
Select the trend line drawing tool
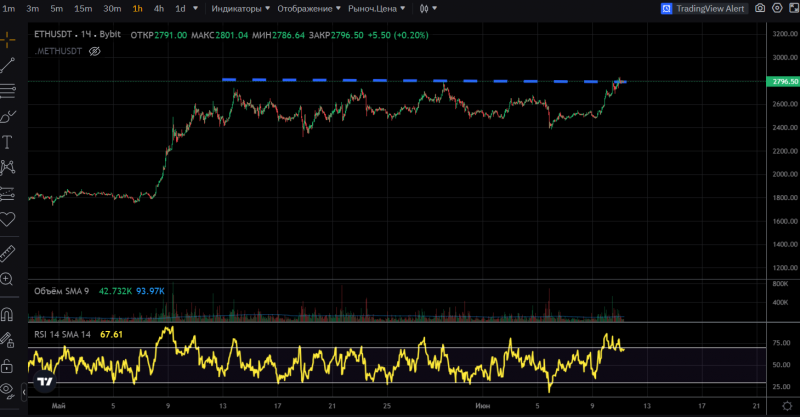pos(7,65)
